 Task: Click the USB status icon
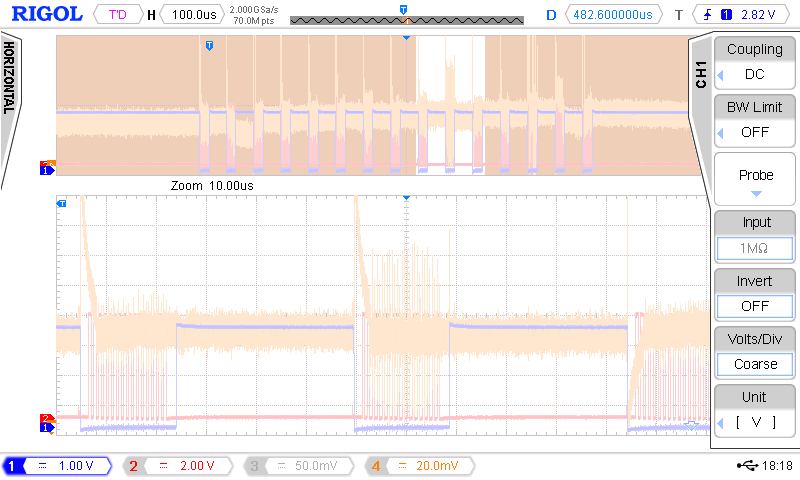pyautogui.click(x=747, y=465)
